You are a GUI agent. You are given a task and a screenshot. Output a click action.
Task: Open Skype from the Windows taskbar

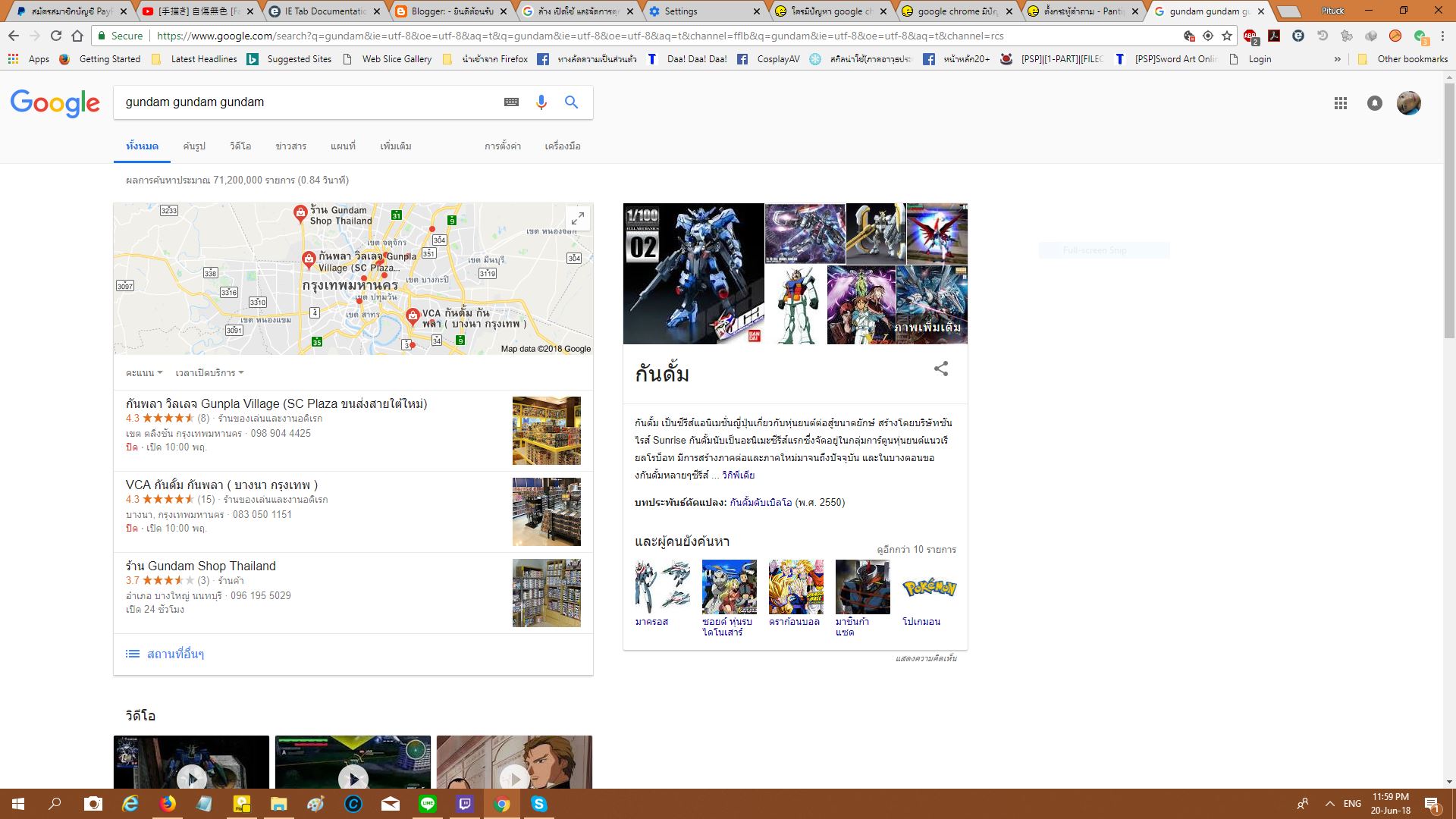coord(539,804)
